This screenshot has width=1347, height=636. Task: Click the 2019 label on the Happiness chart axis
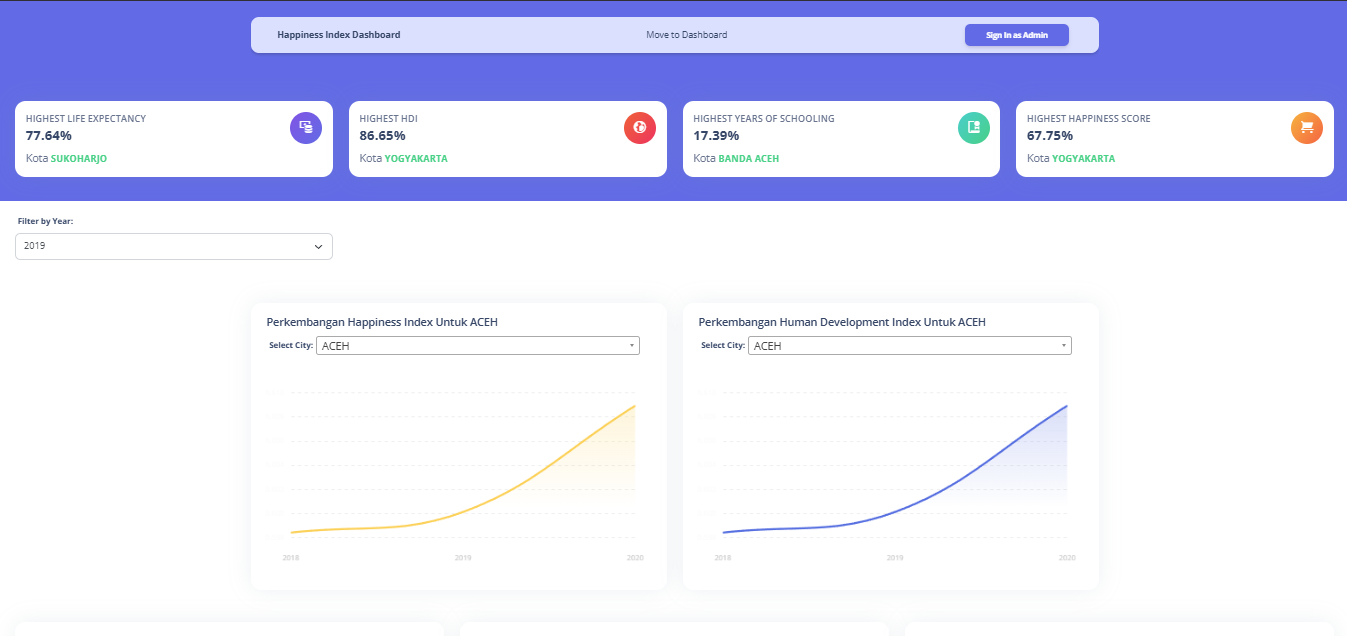pos(462,557)
